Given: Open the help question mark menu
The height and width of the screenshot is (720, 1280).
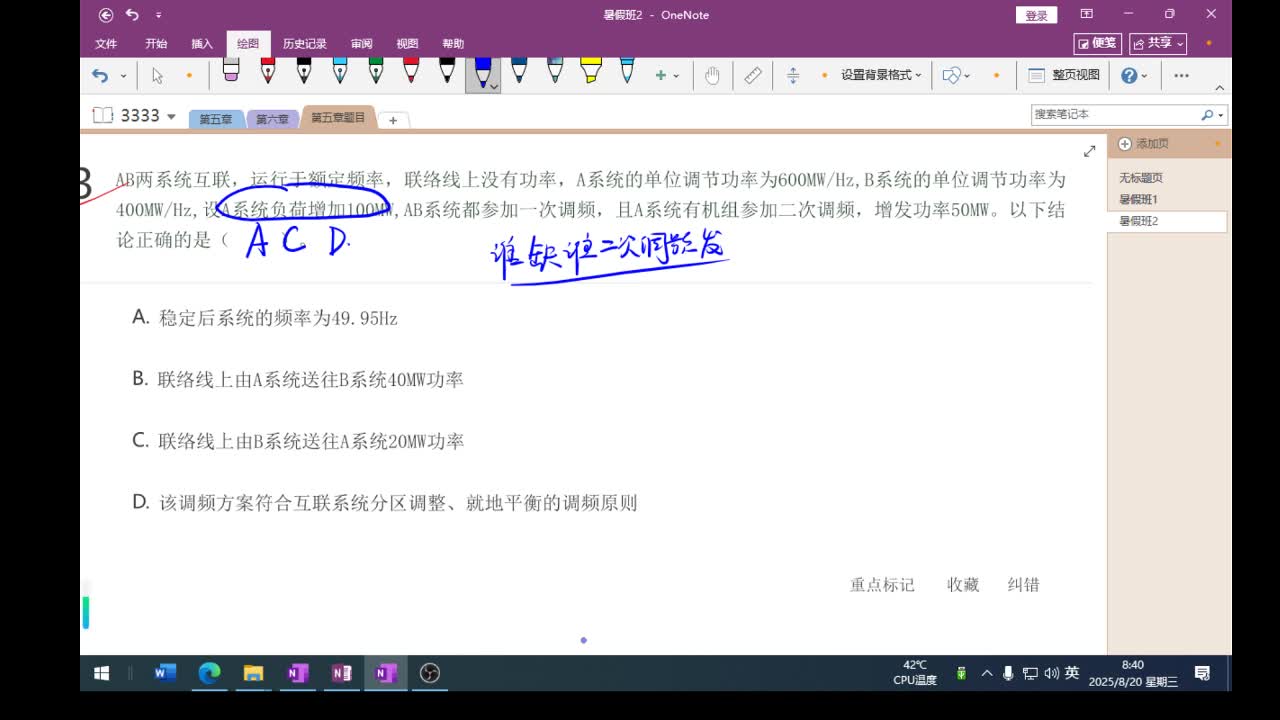Looking at the screenshot, I should click(1134, 75).
